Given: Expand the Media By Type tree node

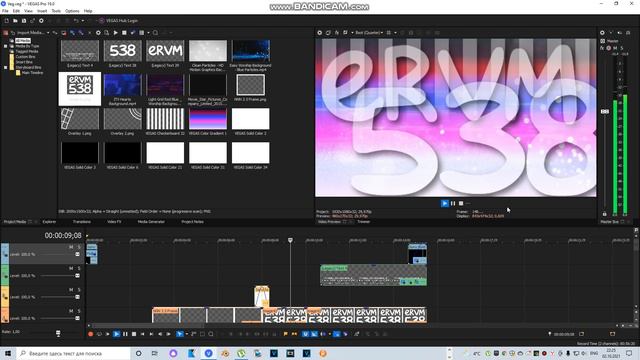Looking at the screenshot, I should 6,46.
